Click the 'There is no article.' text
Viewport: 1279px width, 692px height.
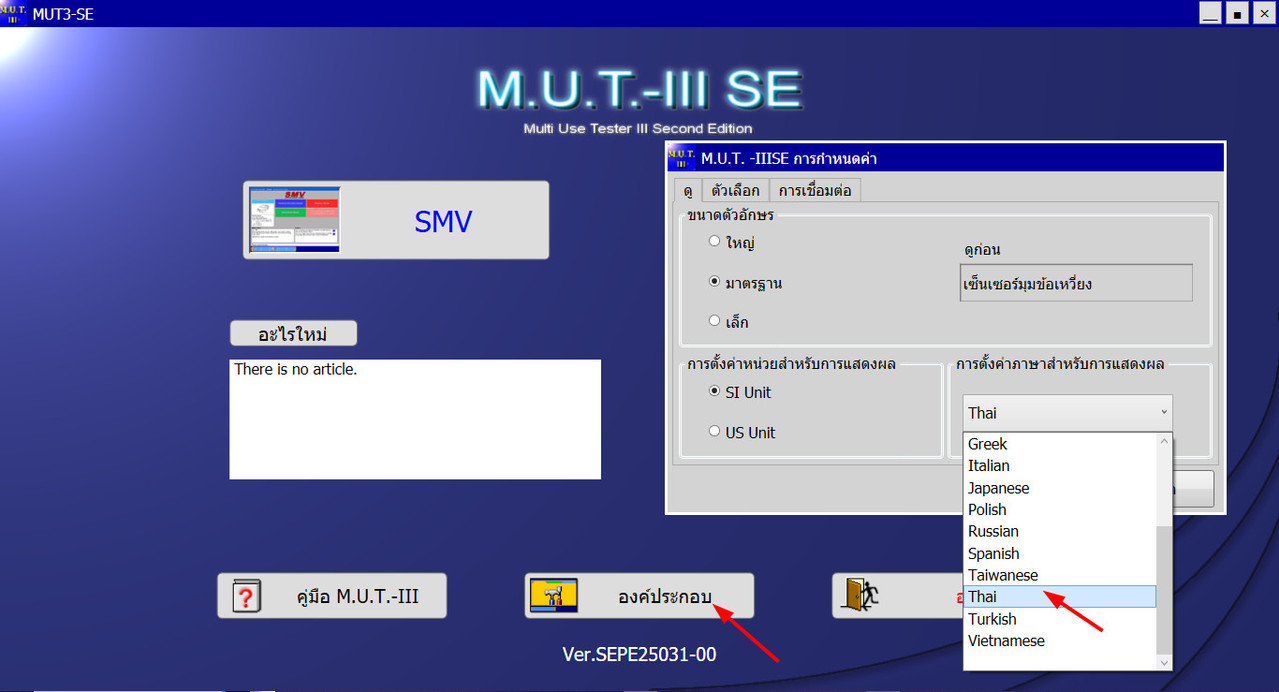pos(295,370)
